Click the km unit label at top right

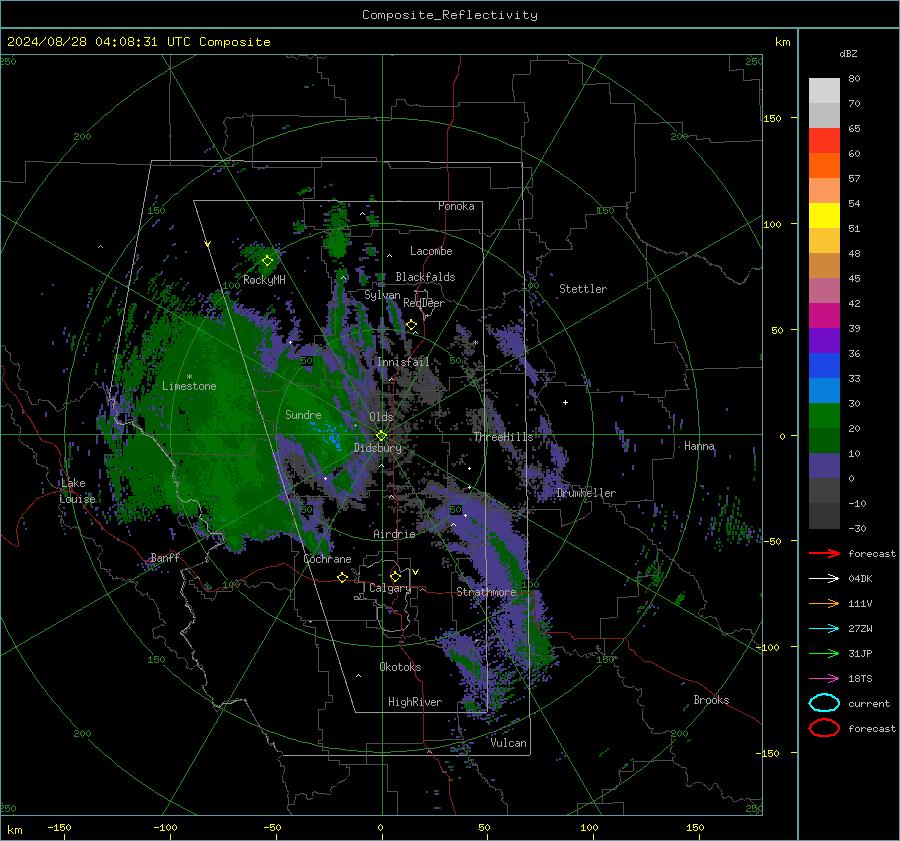point(782,42)
